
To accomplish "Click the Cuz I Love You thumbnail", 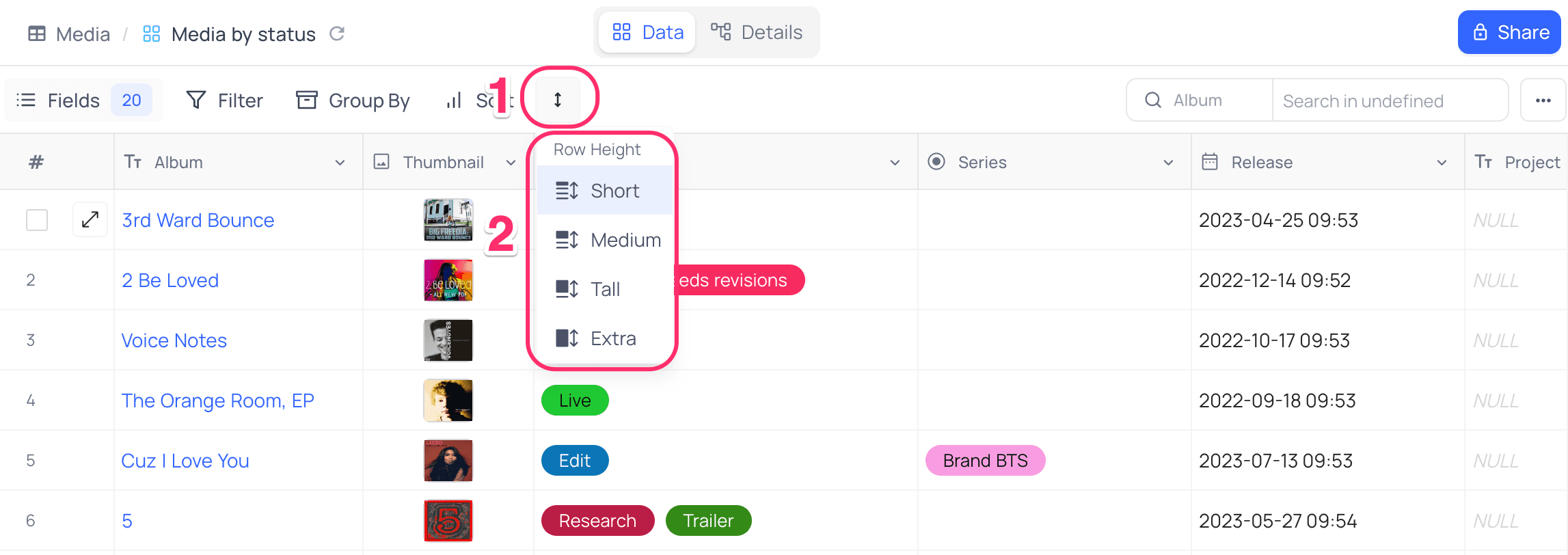I will pos(448,461).
